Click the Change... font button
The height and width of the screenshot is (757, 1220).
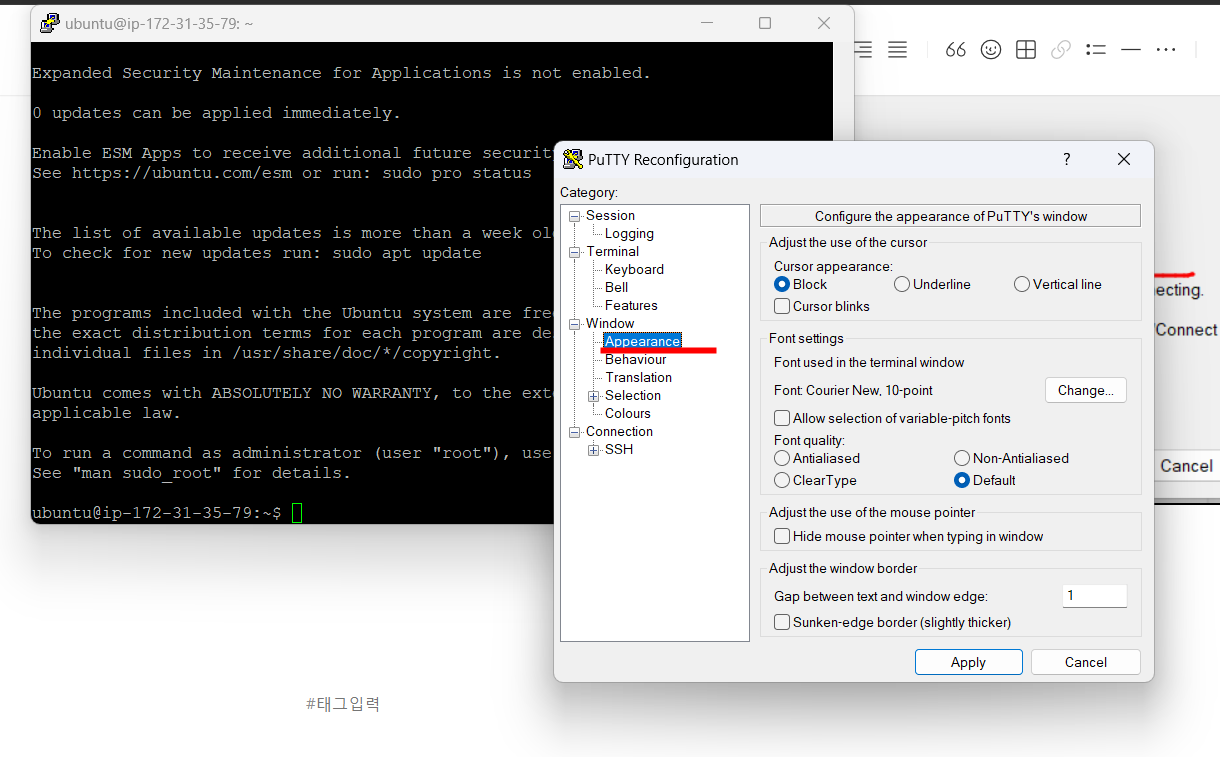coord(1086,390)
